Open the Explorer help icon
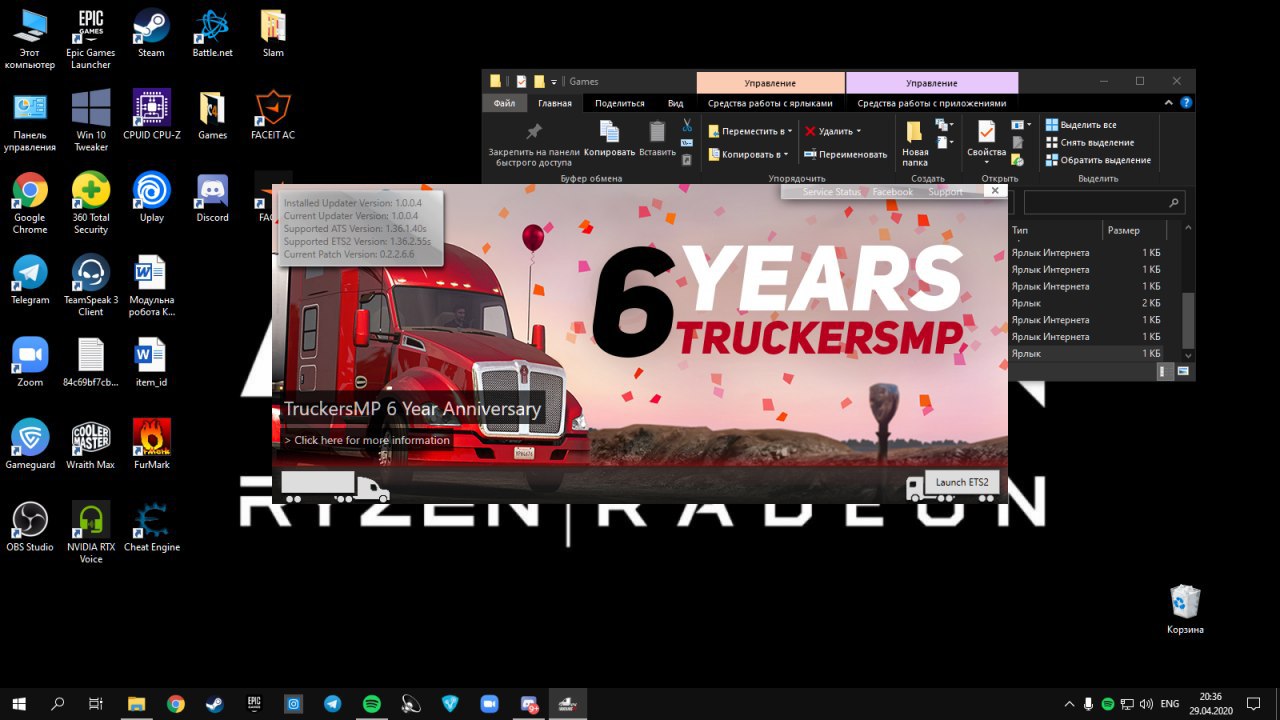 1186,103
